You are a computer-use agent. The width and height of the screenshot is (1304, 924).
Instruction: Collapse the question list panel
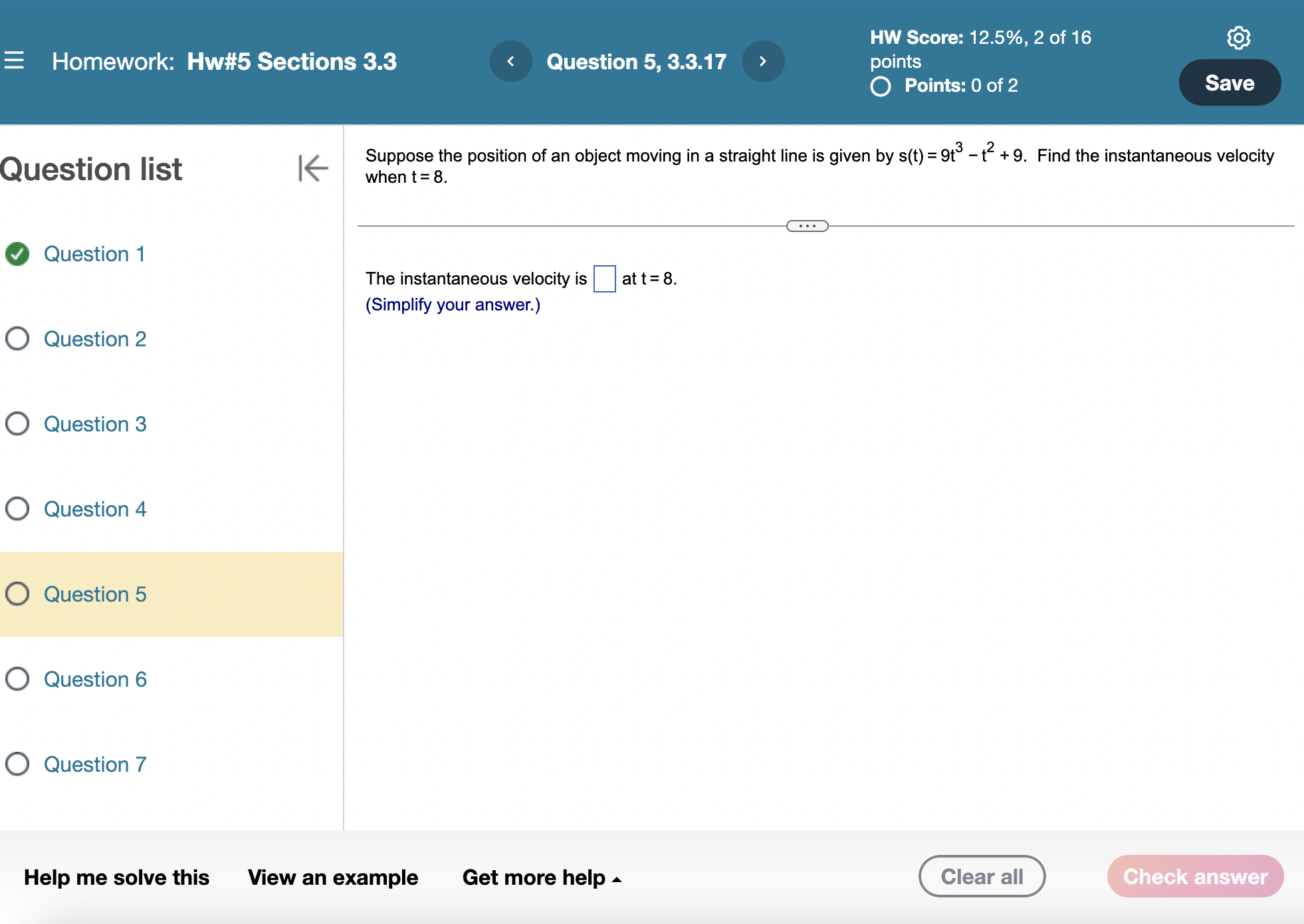313,168
